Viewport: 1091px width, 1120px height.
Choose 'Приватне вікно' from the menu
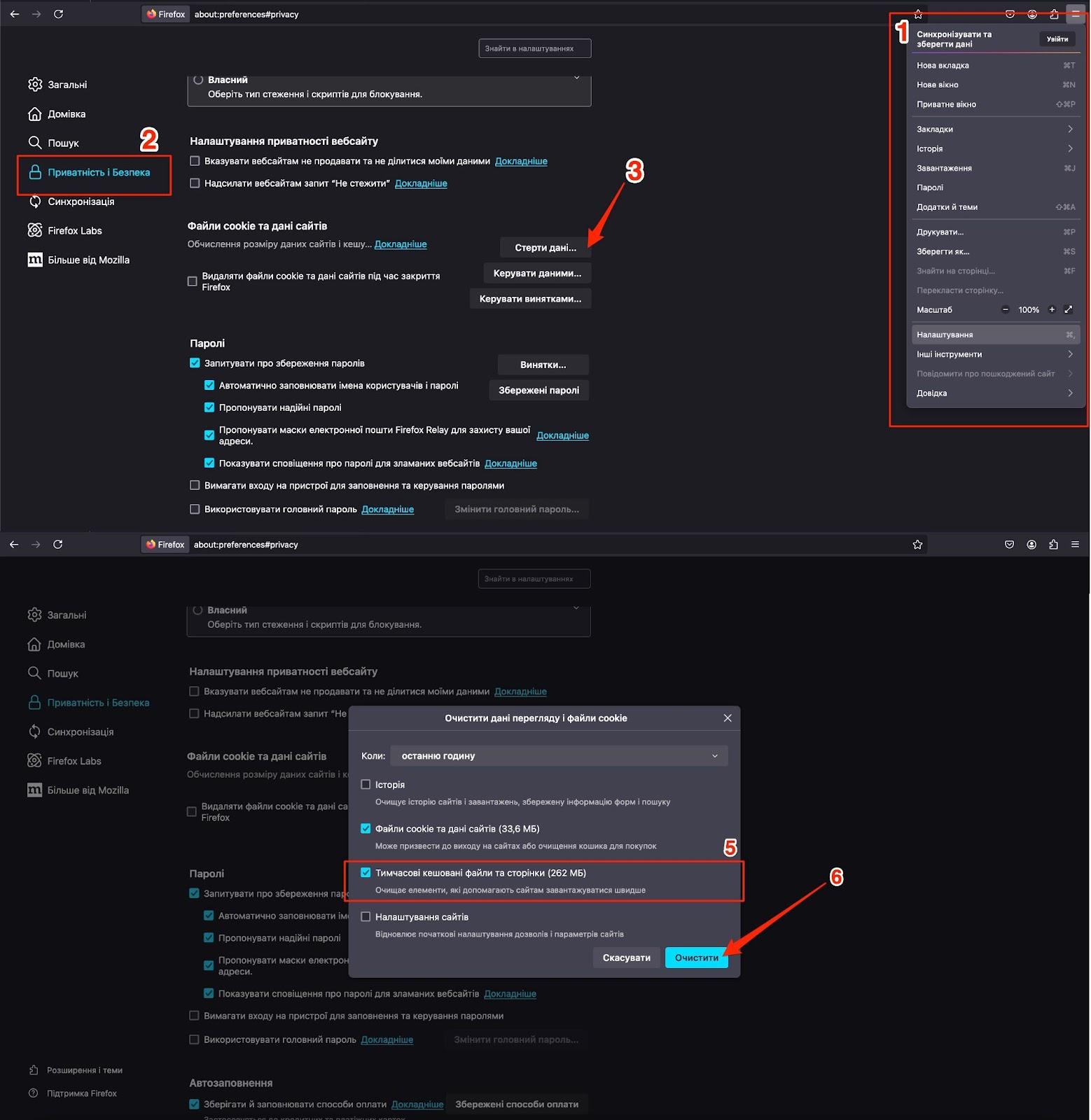[995, 104]
